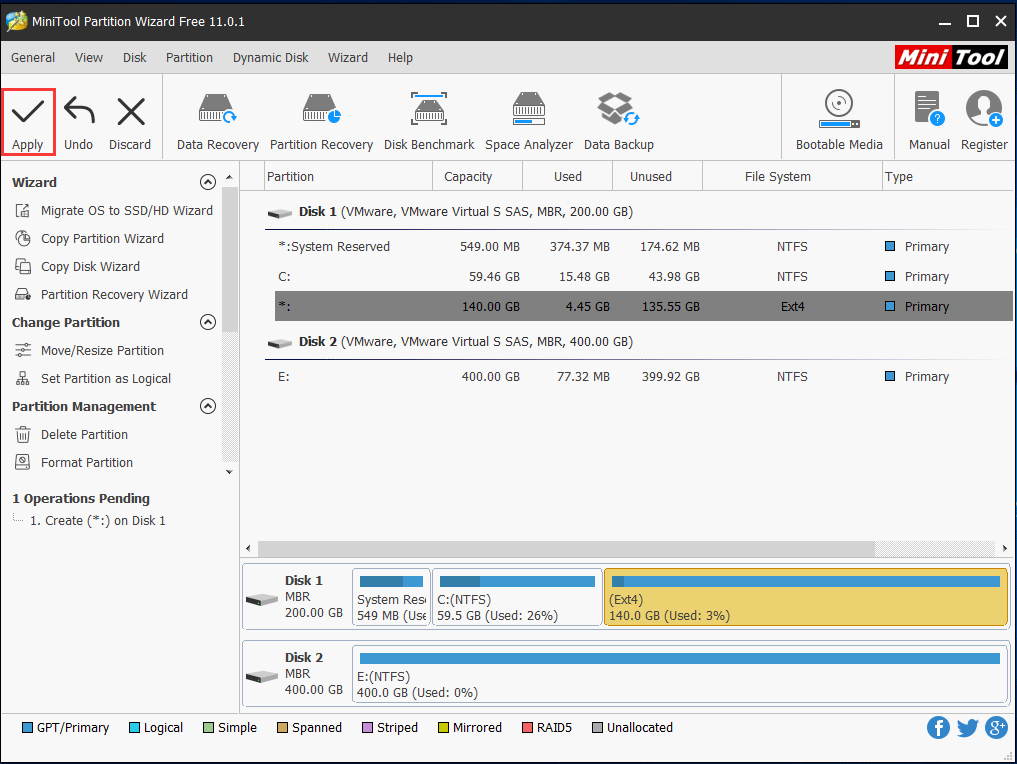Click sidebar scroll up arrow

229,177
